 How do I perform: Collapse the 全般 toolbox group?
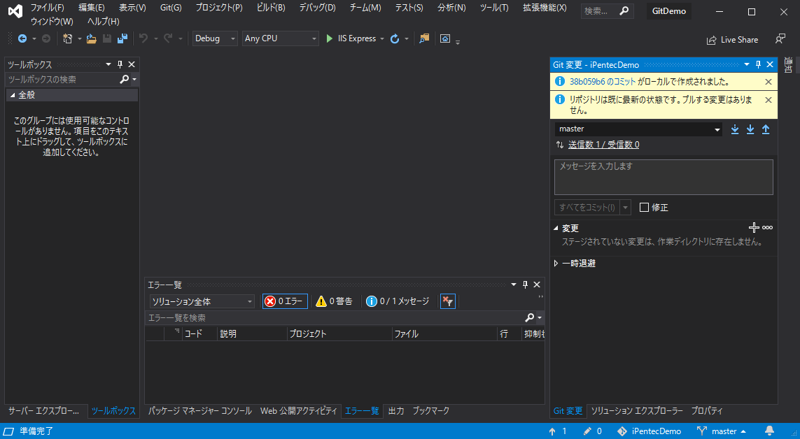click(x=13, y=95)
